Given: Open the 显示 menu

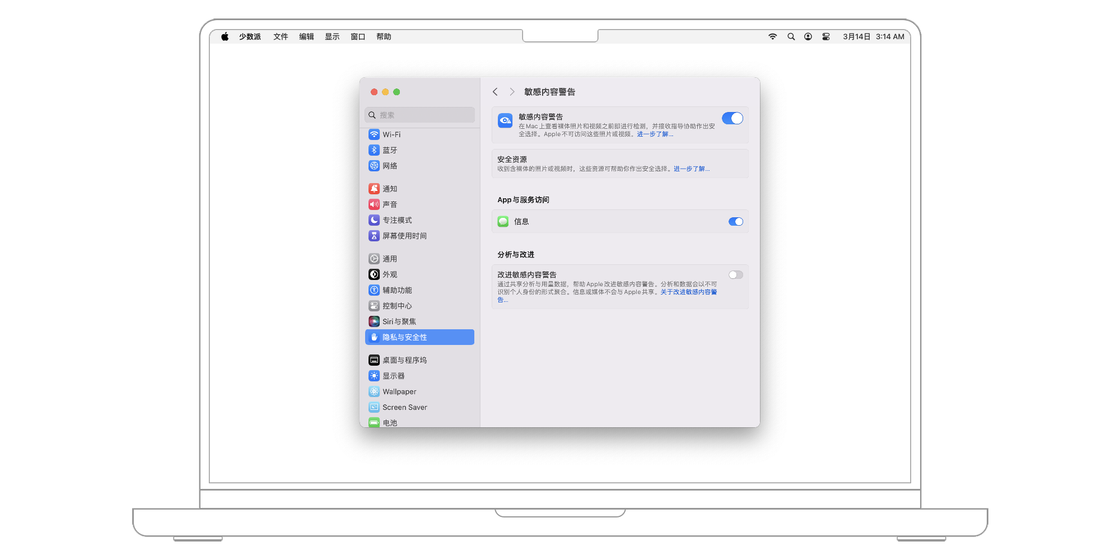Looking at the screenshot, I should click(x=332, y=36).
